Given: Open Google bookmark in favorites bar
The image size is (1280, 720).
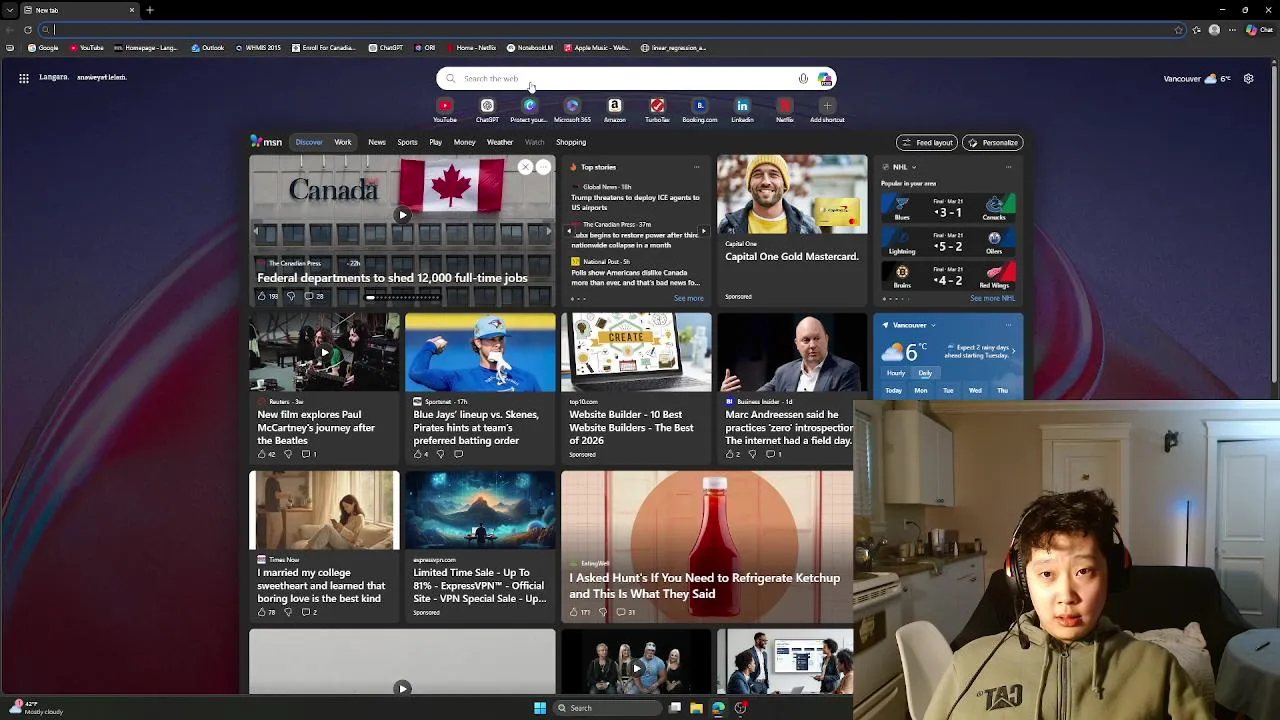Looking at the screenshot, I should point(43,48).
